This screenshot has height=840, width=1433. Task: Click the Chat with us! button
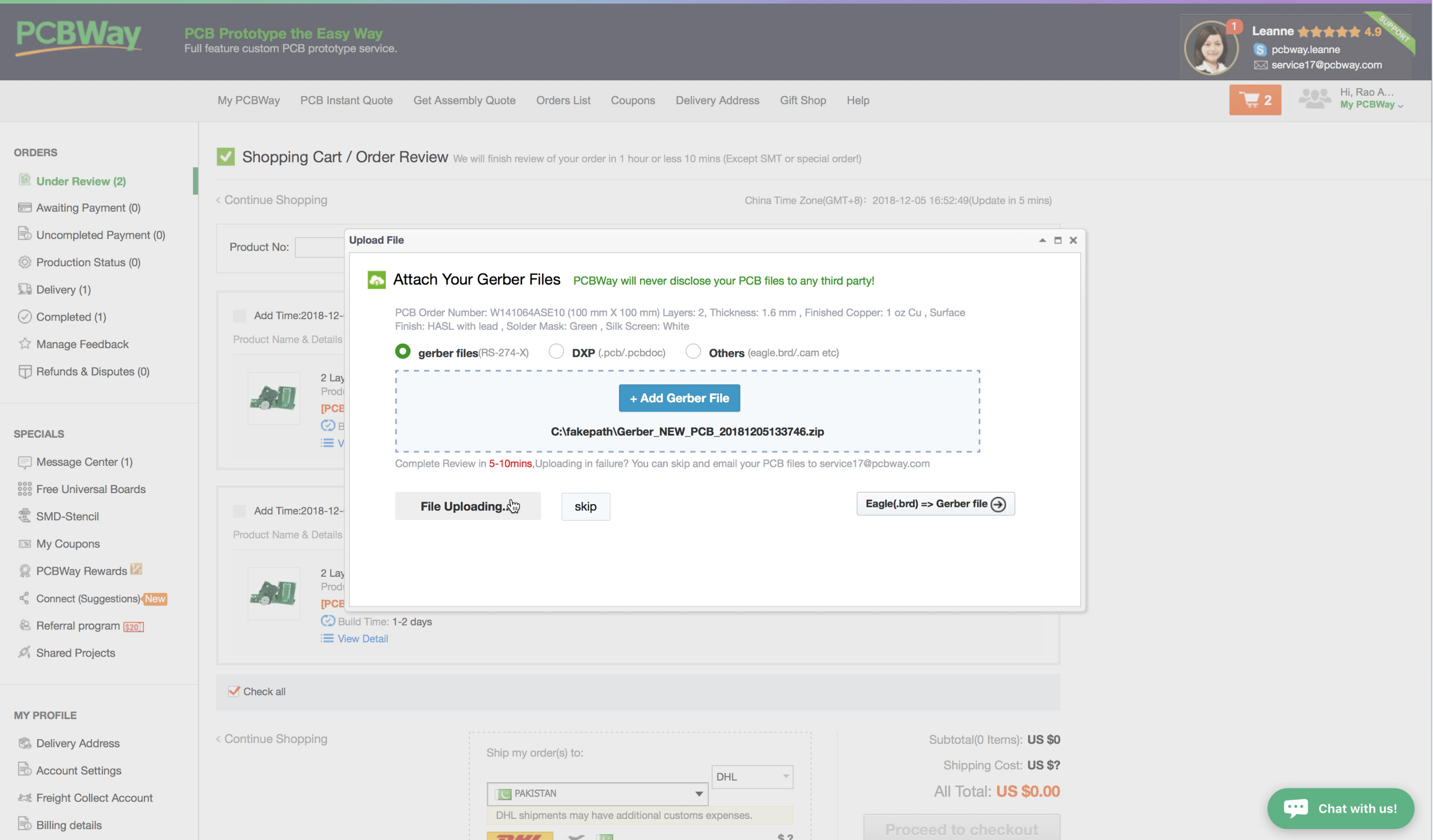1340,808
